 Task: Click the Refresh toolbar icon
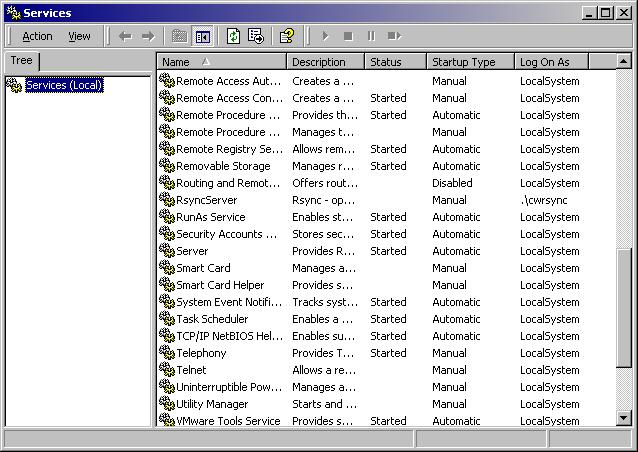coord(233,36)
